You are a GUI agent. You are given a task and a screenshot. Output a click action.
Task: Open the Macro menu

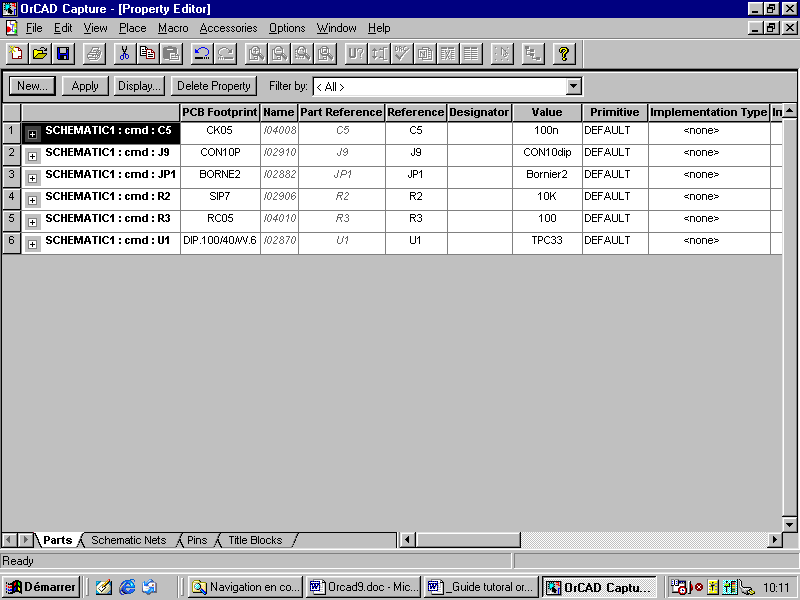pos(173,28)
